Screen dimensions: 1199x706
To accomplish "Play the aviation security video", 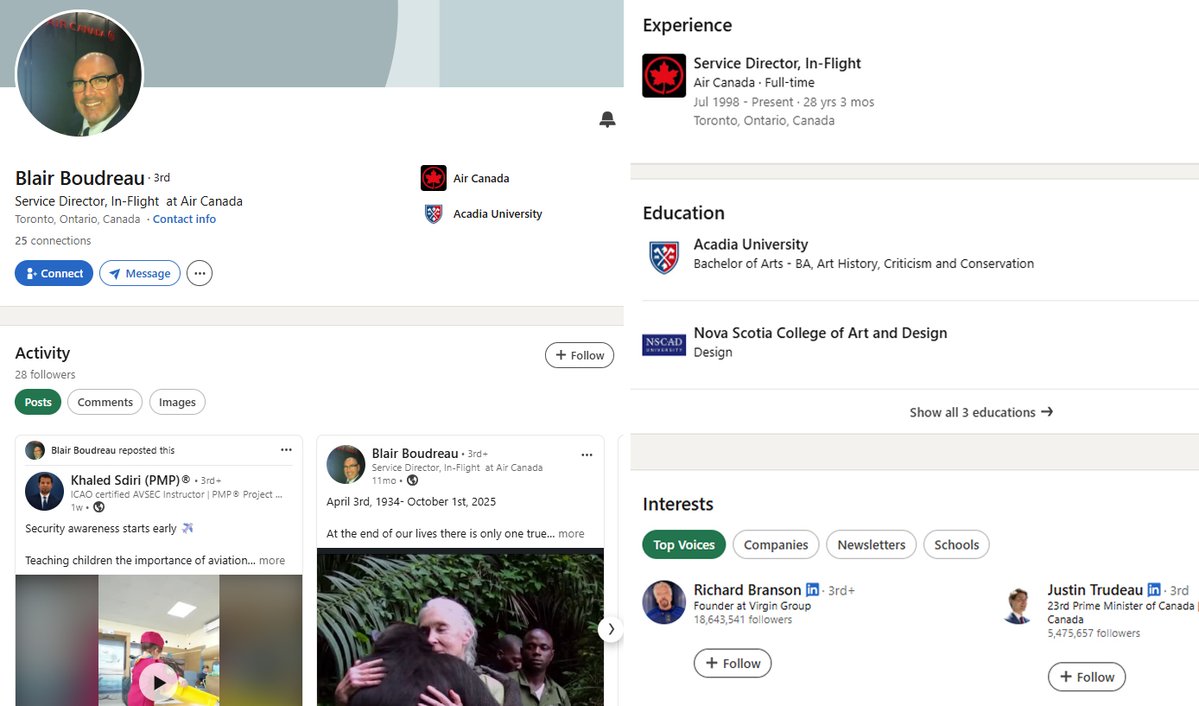I will click(159, 682).
